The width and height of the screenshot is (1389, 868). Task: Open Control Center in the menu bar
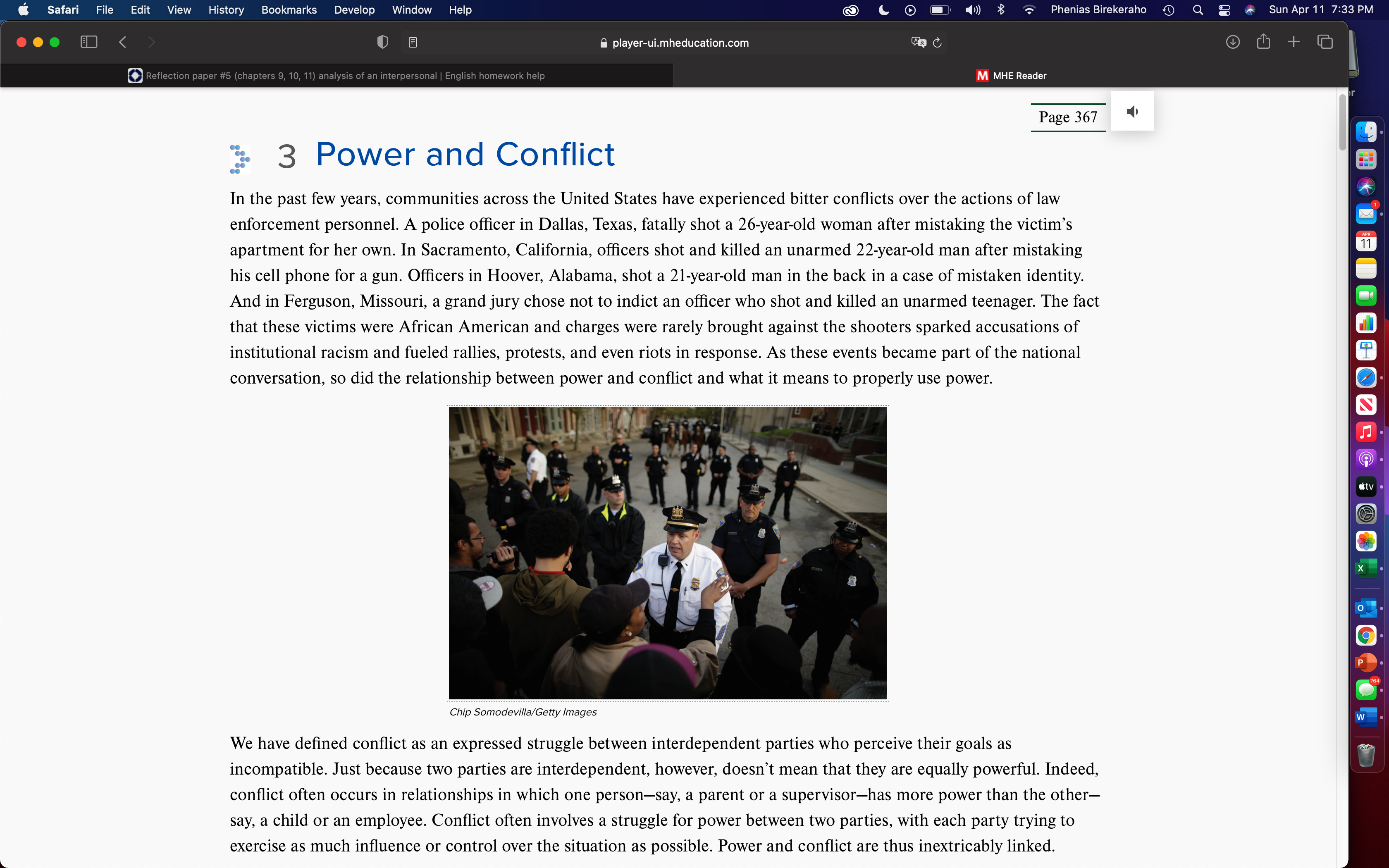[x=1224, y=10]
